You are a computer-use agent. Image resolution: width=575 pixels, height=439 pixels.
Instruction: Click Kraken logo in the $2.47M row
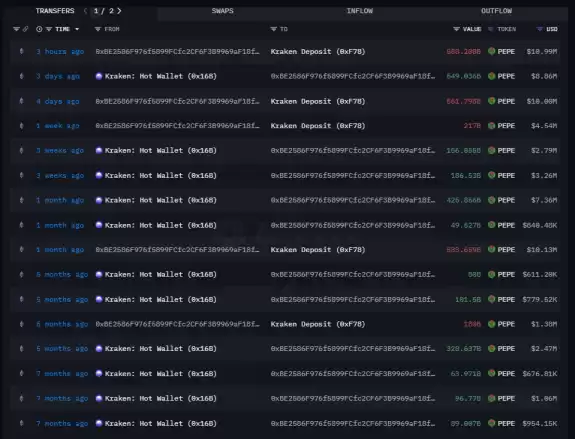point(99,348)
